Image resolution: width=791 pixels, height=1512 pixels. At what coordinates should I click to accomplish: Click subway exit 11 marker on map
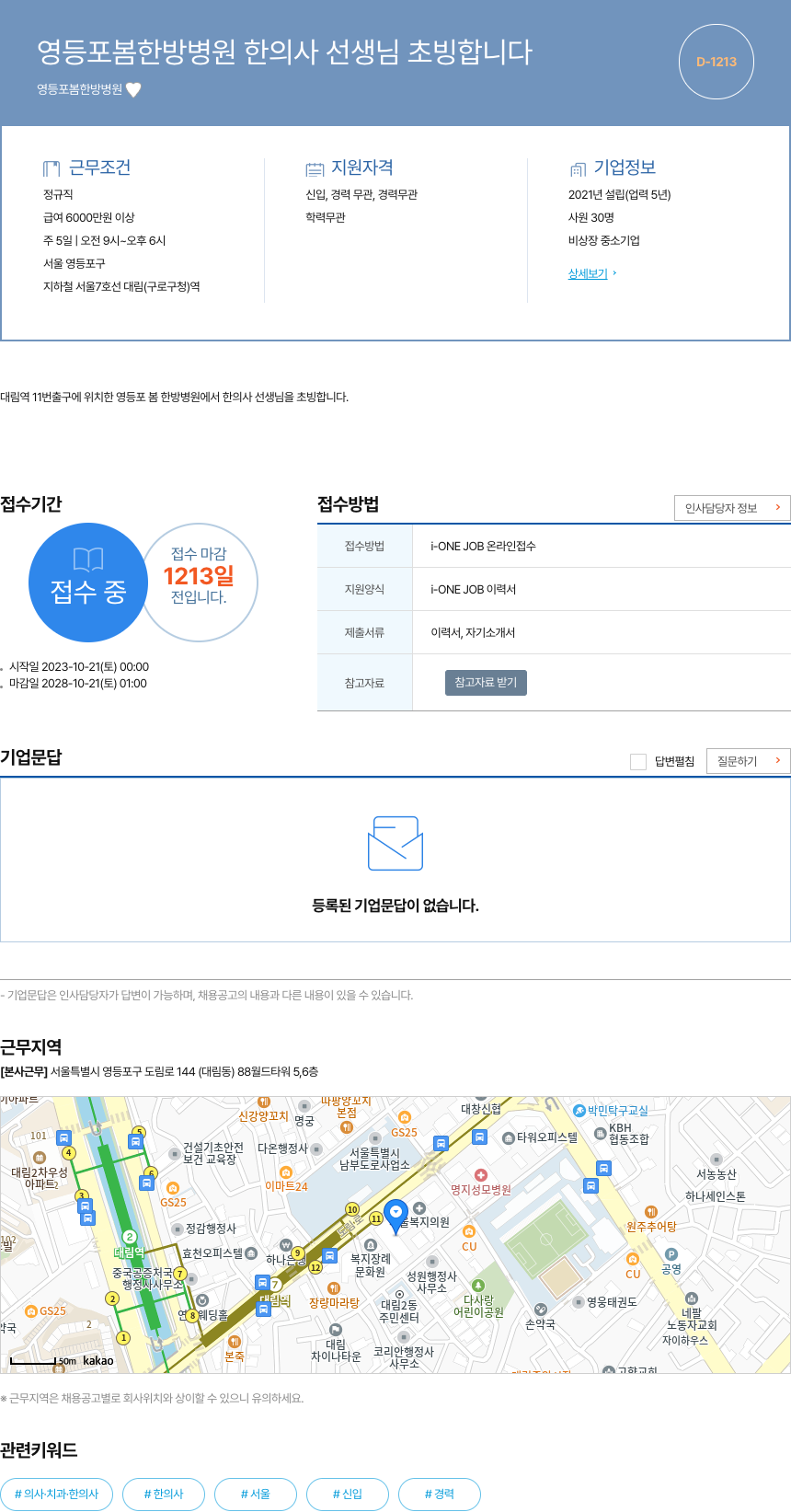376,1218
